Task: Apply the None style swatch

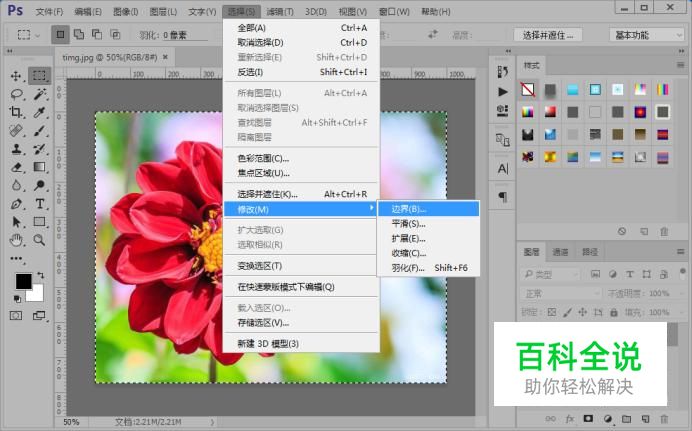Action: tap(528, 90)
